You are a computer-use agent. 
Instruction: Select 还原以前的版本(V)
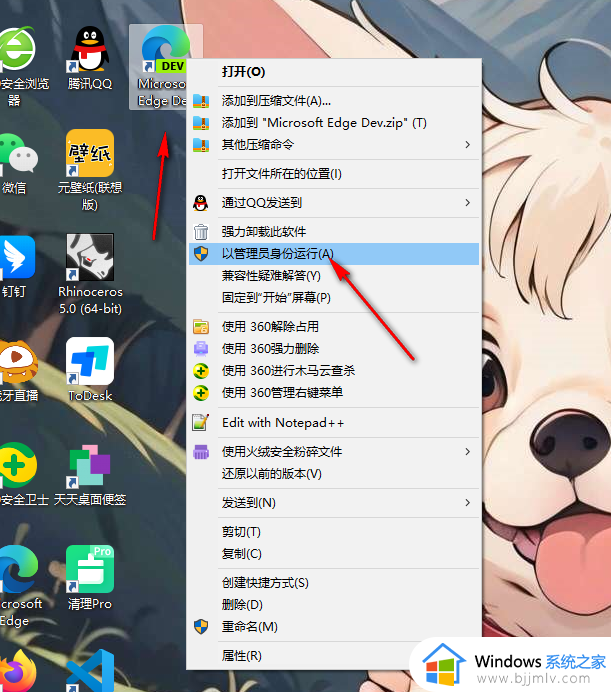[334, 474]
